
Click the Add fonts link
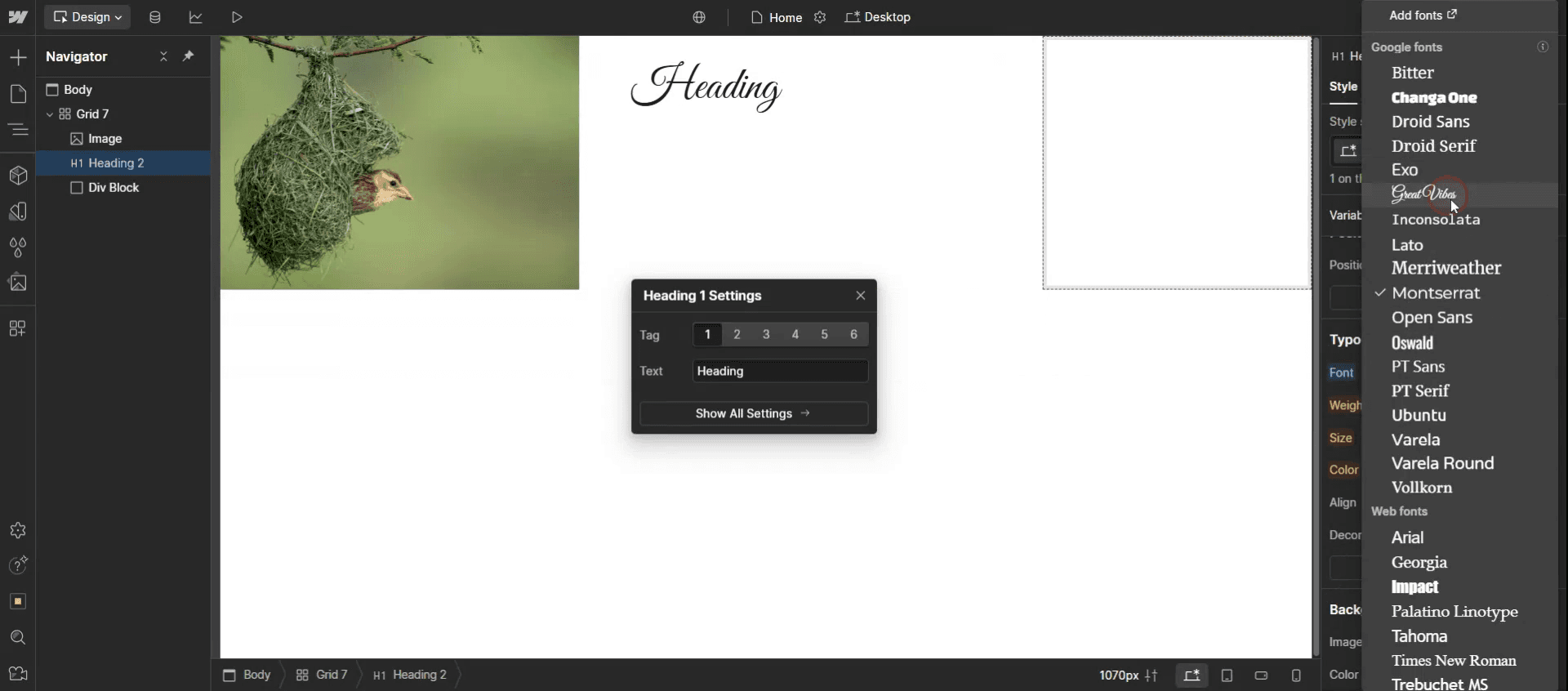[1423, 16]
